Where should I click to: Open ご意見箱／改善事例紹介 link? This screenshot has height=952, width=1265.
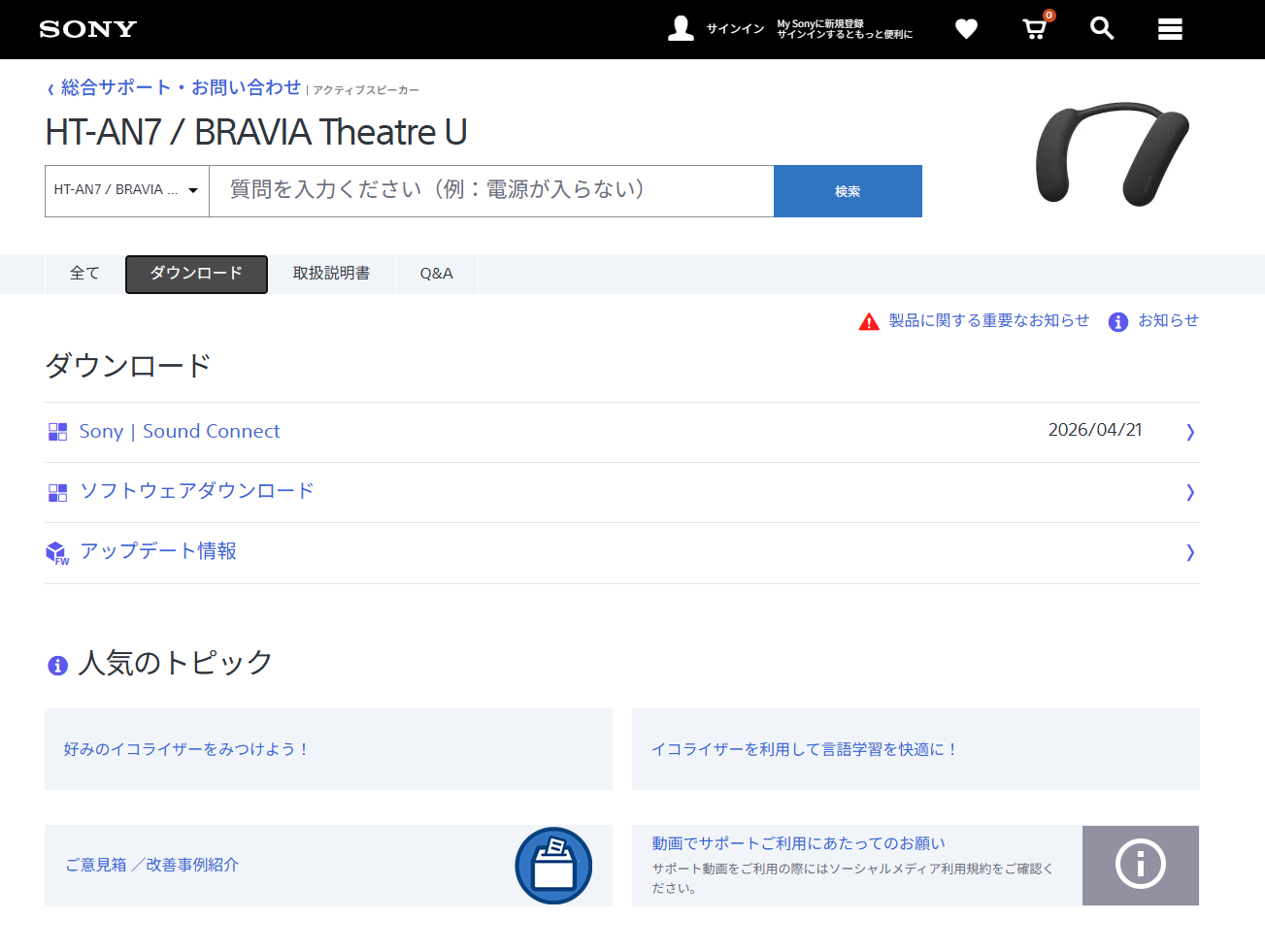(x=151, y=865)
